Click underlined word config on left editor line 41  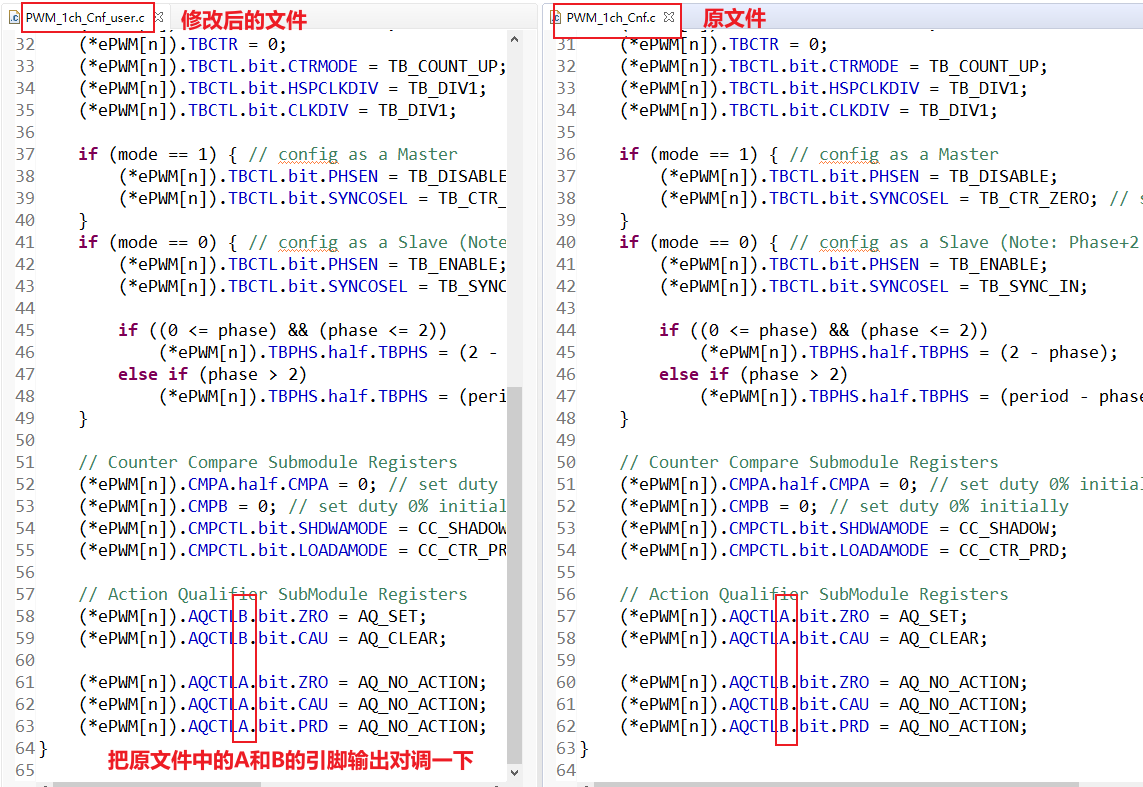308,242
